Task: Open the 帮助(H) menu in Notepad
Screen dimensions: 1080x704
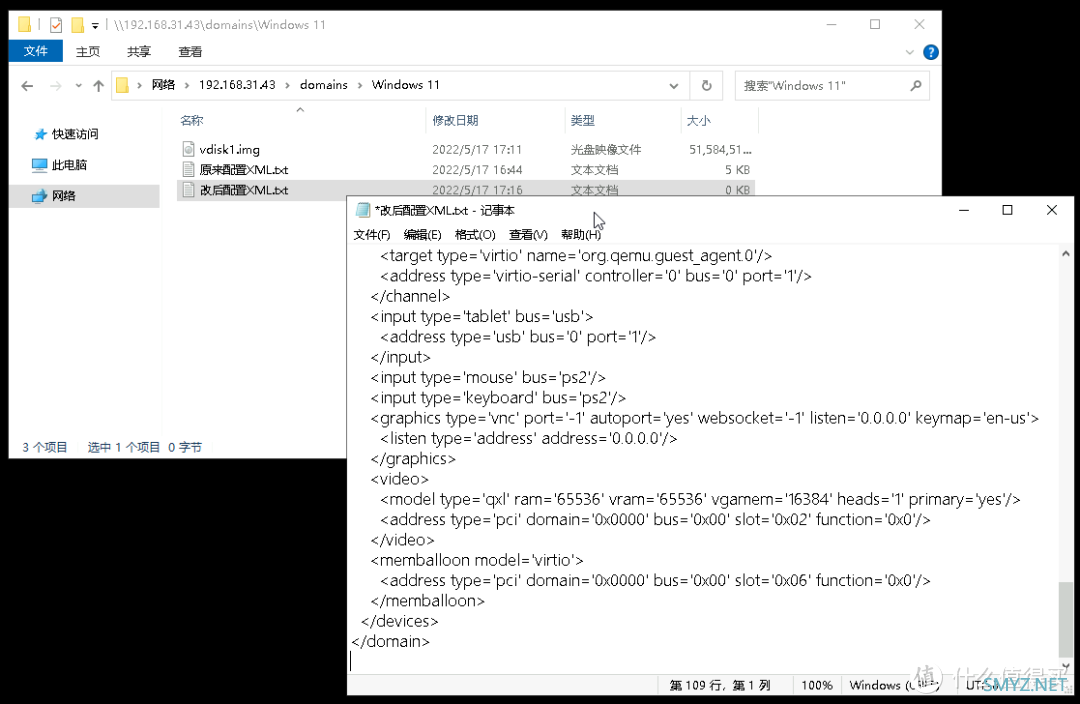Action: (x=581, y=235)
